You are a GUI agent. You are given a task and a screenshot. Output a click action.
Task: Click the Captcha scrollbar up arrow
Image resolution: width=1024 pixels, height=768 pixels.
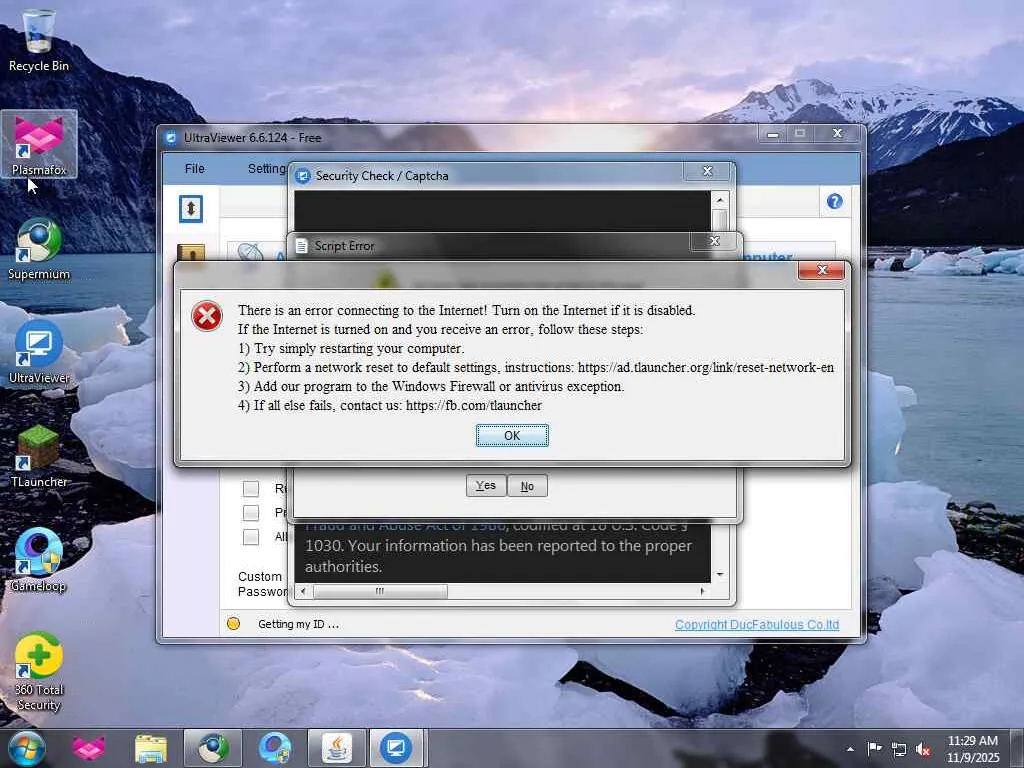coord(720,199)
